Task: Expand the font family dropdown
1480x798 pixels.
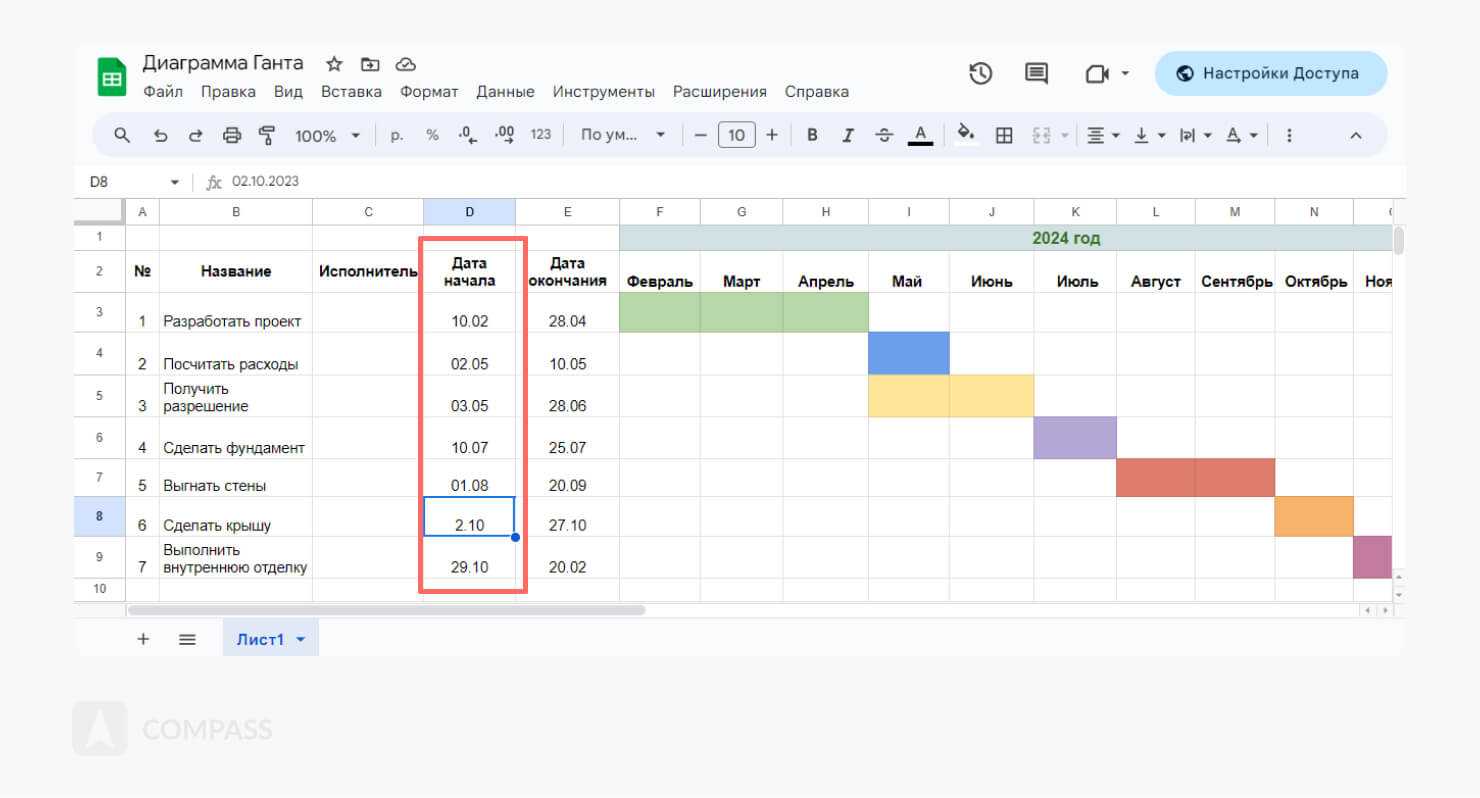Action: click(x=623, y=135)
